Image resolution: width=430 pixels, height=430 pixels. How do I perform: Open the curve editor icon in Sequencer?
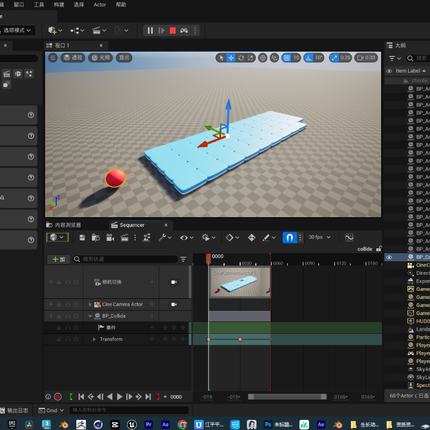[x=349, y=237]
